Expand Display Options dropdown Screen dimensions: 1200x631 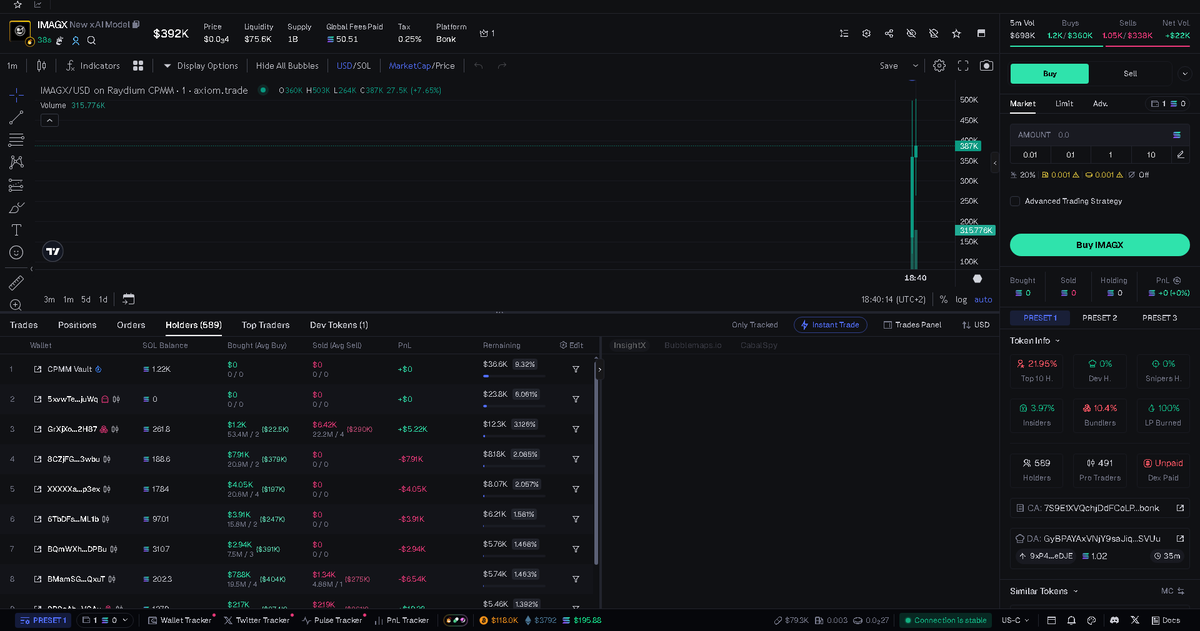(x=200, y=66)
